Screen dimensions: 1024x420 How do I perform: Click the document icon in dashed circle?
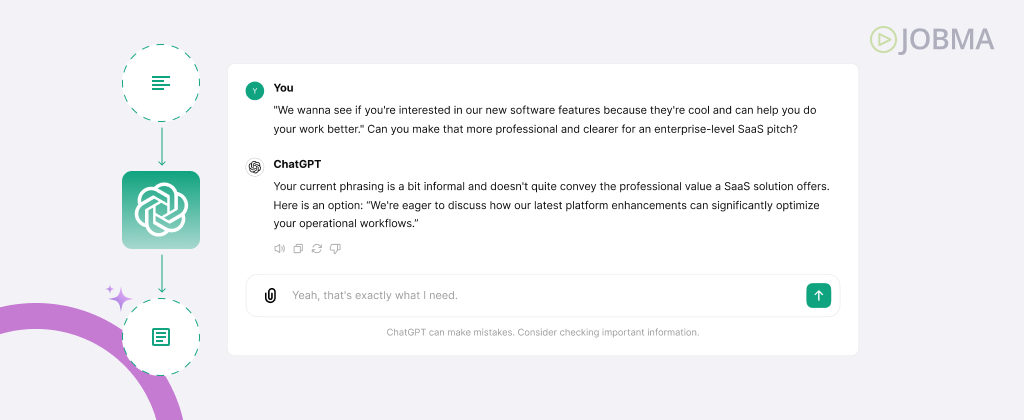(x=161, y=337)
